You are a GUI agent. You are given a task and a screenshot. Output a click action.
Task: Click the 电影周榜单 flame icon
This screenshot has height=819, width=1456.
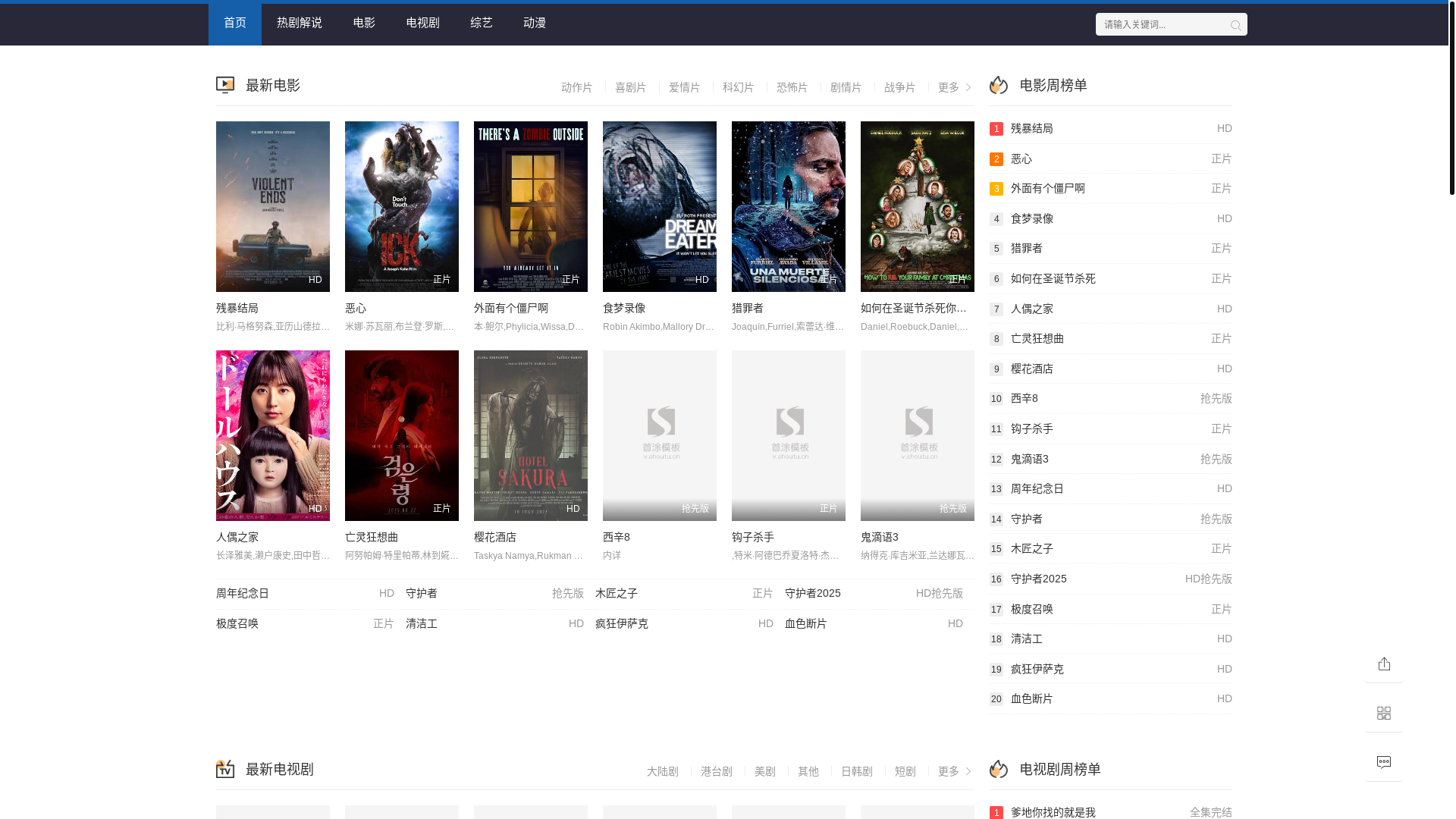click(x=999, y=86)
